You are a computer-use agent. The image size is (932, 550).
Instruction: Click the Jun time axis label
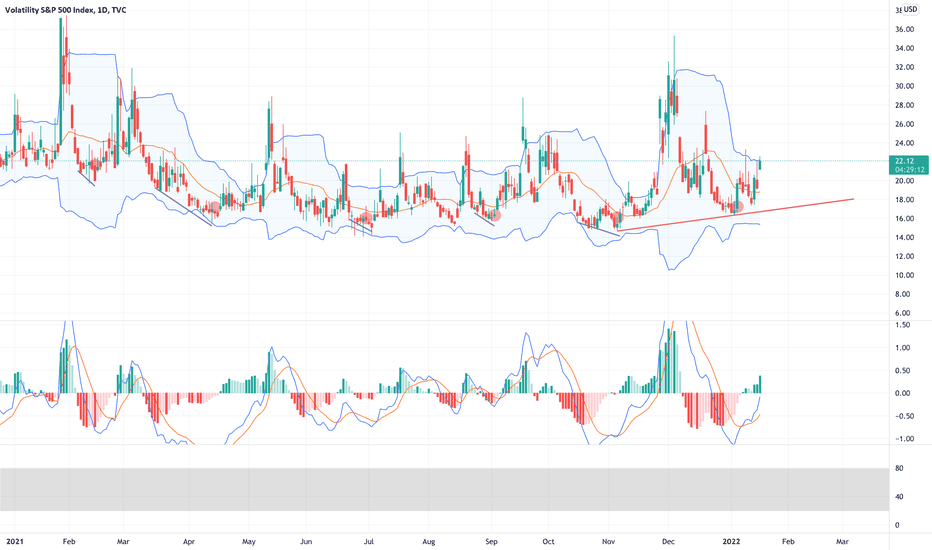pyautogui.click(x=306, y=542)
